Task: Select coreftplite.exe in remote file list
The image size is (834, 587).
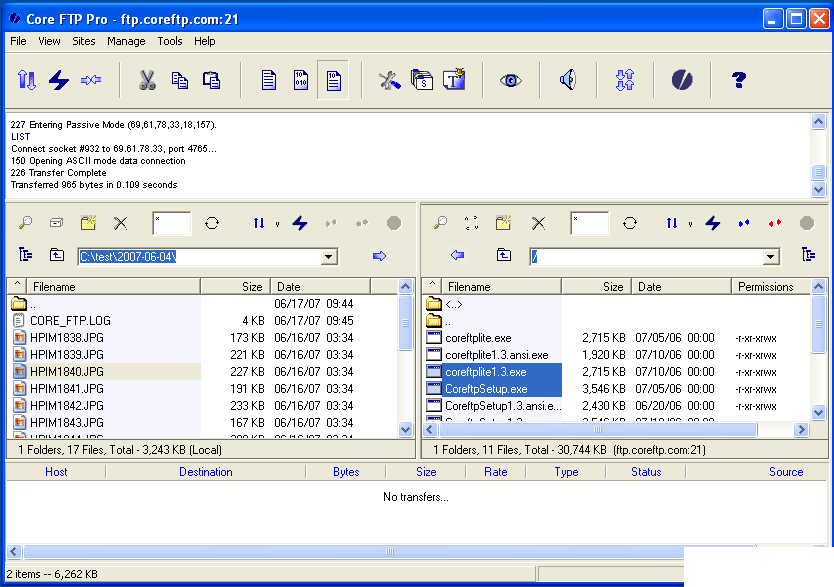Action: [x=478, y=338]
